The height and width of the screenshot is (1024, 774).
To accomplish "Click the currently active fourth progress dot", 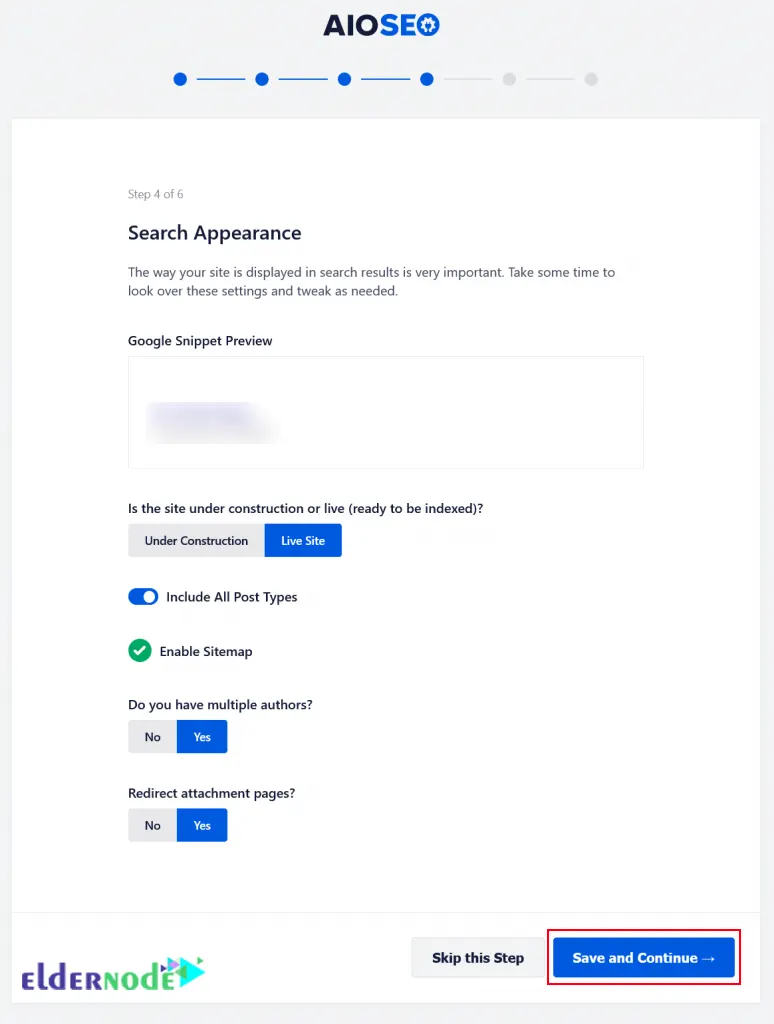I will click(427, 79).
